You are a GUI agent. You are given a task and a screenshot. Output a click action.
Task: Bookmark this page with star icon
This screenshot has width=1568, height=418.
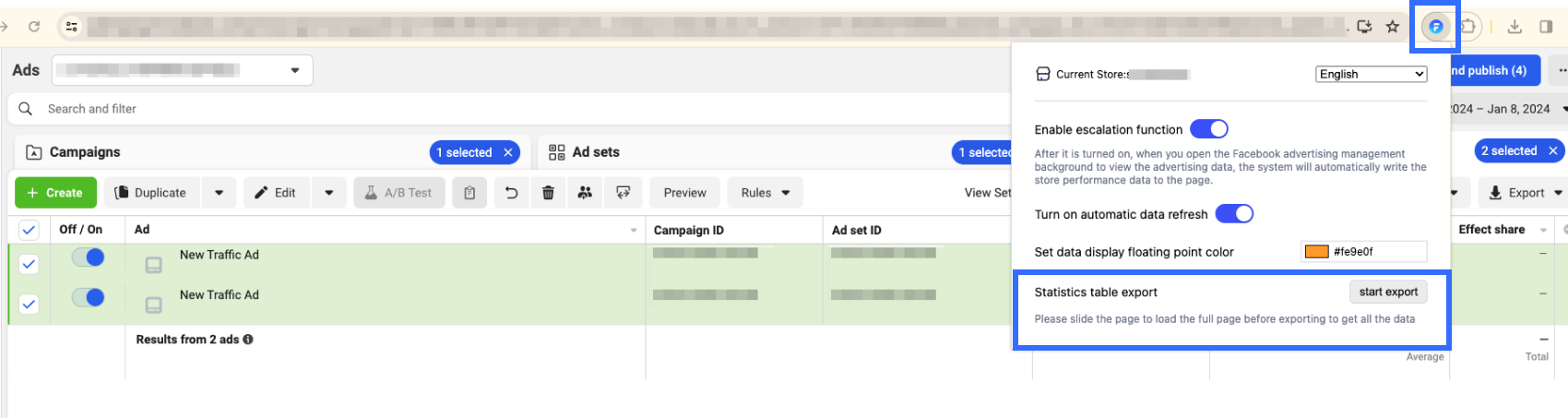click(1393, 27)
